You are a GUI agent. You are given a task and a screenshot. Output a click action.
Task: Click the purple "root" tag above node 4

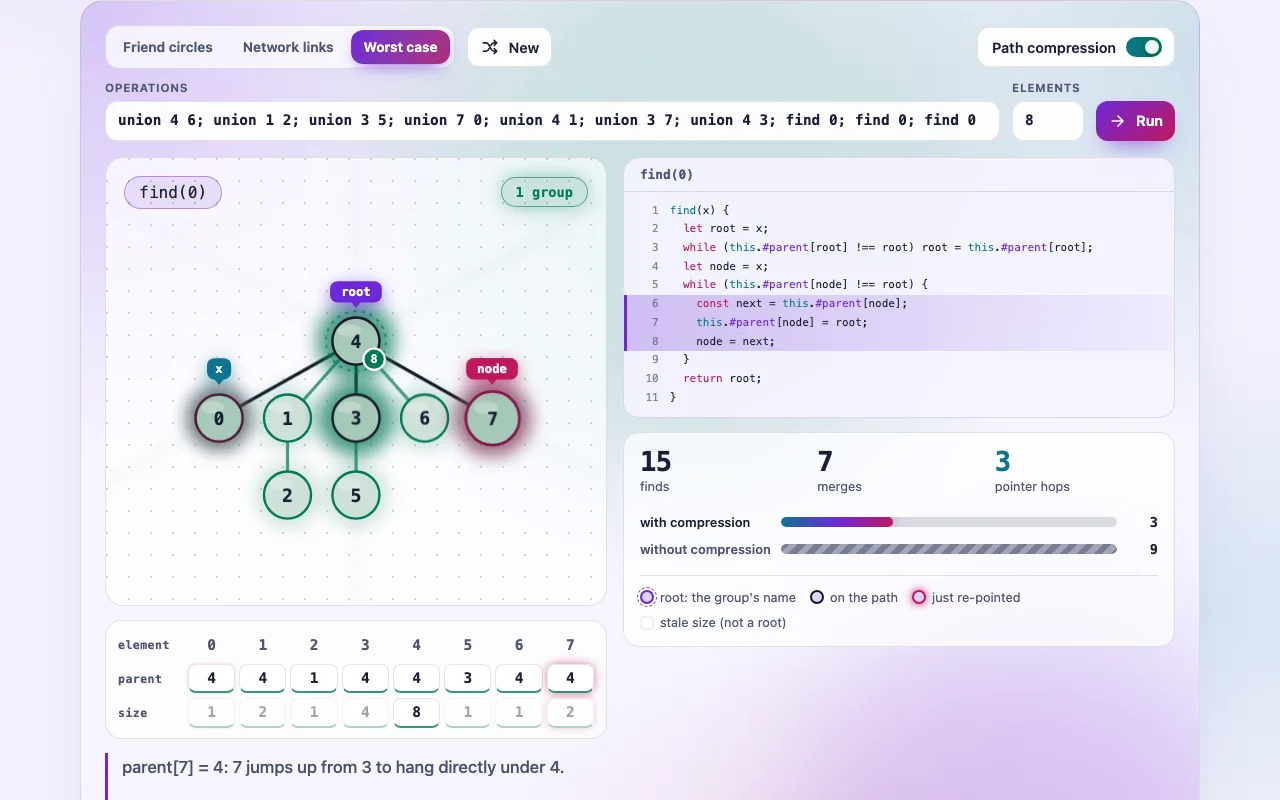pos(356,292)
